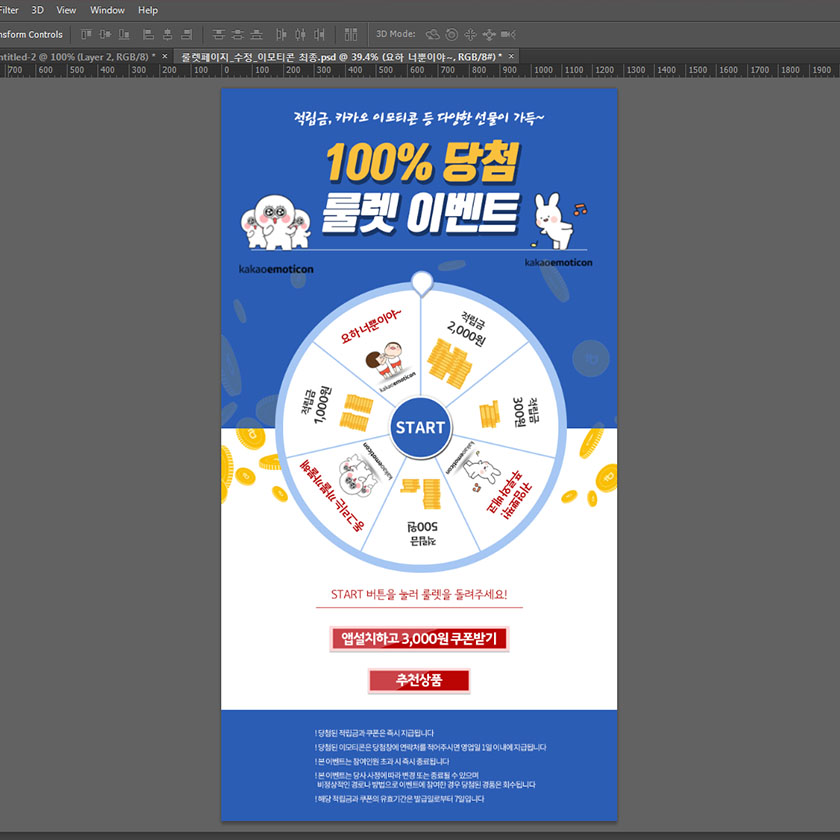Distribute left edges of layers
The width and height of the screenshot is (840, 840).
pyautogui.click(x=281, y=34)
